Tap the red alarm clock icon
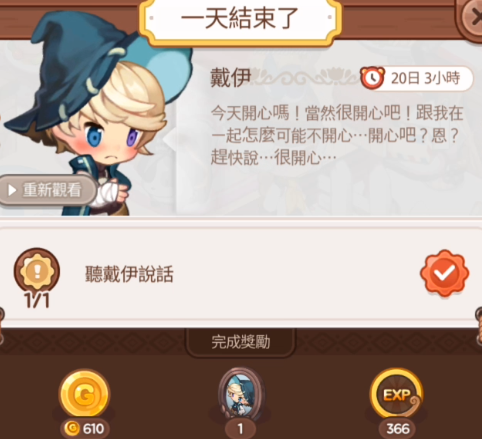 [x=373, y=78]
